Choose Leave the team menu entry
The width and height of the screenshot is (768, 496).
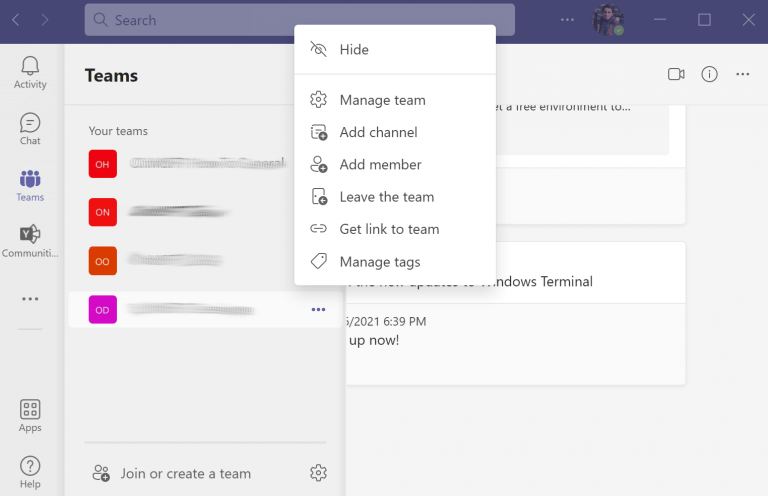[x=395, y=197]
